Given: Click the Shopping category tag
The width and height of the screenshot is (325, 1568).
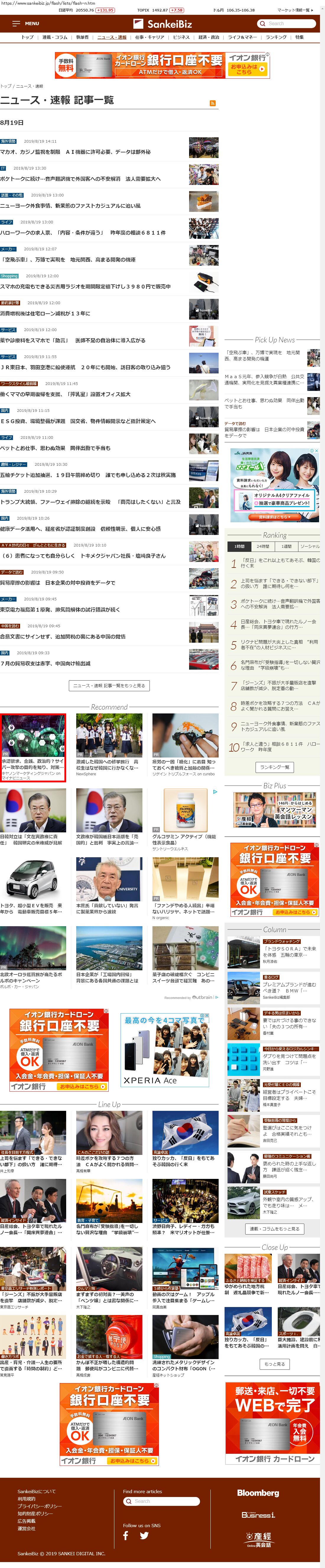Looking at the screenshot, I should [9, 276].
